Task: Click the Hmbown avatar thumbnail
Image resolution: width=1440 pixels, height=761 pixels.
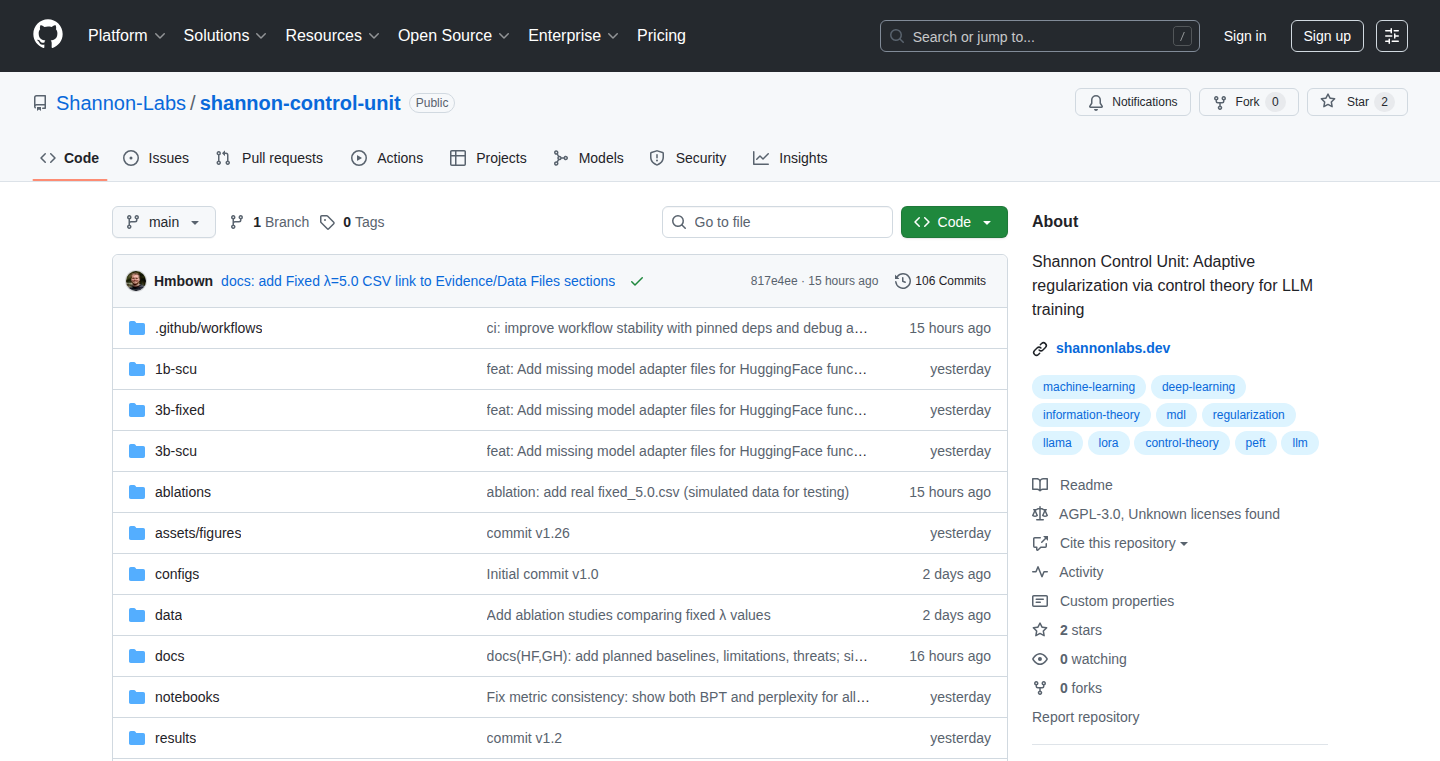Action: tap(136, 281)
